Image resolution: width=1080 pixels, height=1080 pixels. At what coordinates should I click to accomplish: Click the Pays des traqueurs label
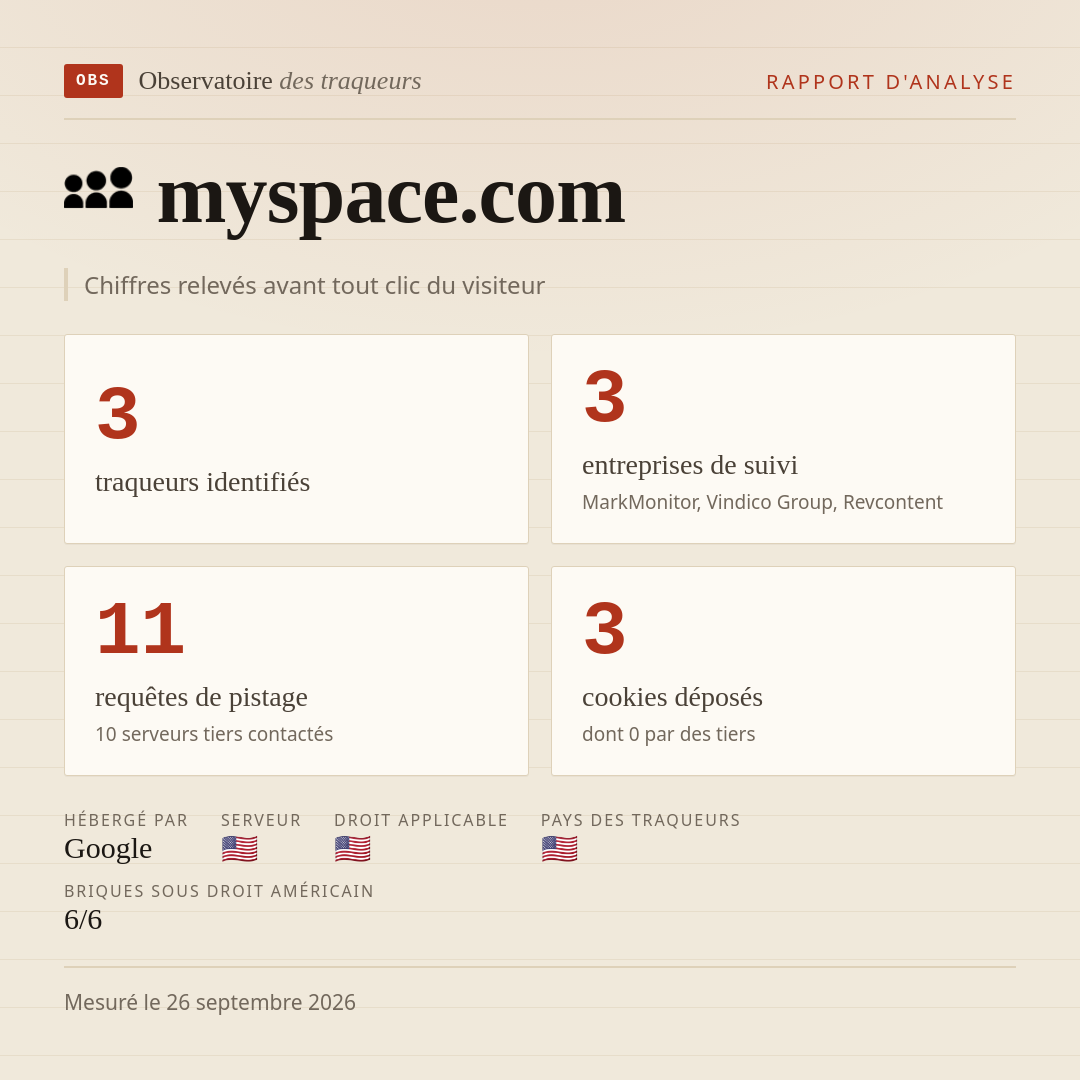tap(641, 820)
